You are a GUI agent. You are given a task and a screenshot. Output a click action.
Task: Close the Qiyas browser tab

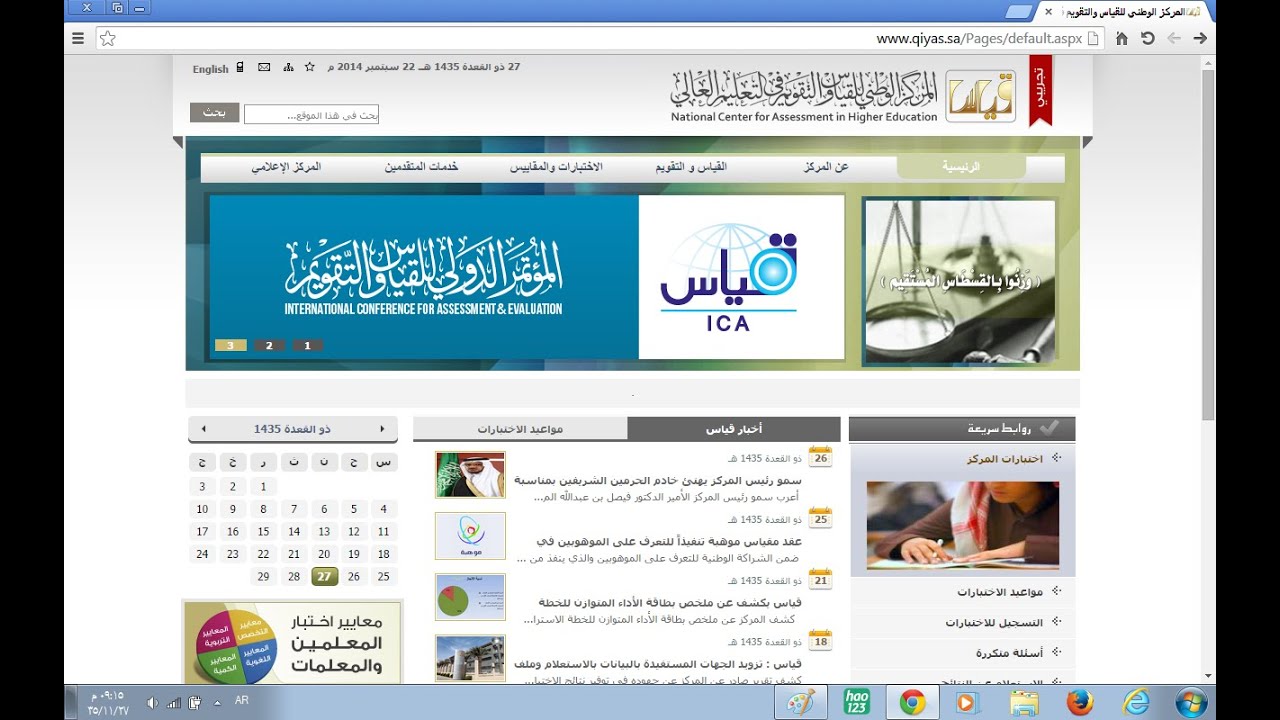pyautogui.click(x=1048, y=12)
